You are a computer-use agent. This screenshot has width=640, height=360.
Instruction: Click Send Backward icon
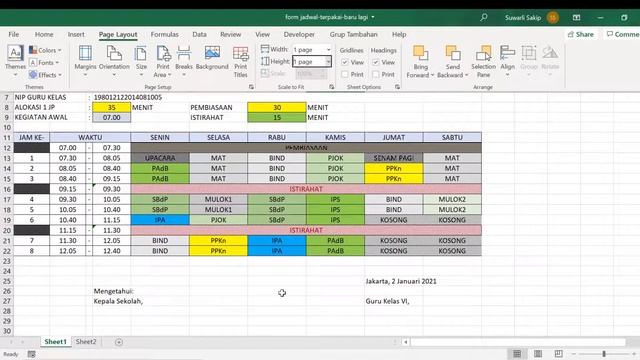453,54
